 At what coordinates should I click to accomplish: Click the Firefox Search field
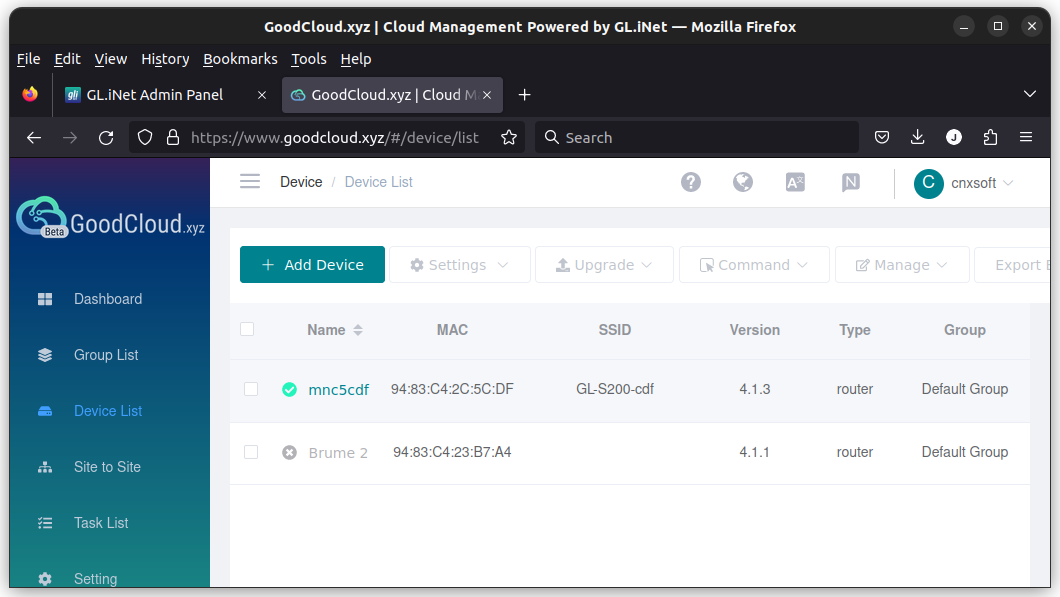[697, 138]
